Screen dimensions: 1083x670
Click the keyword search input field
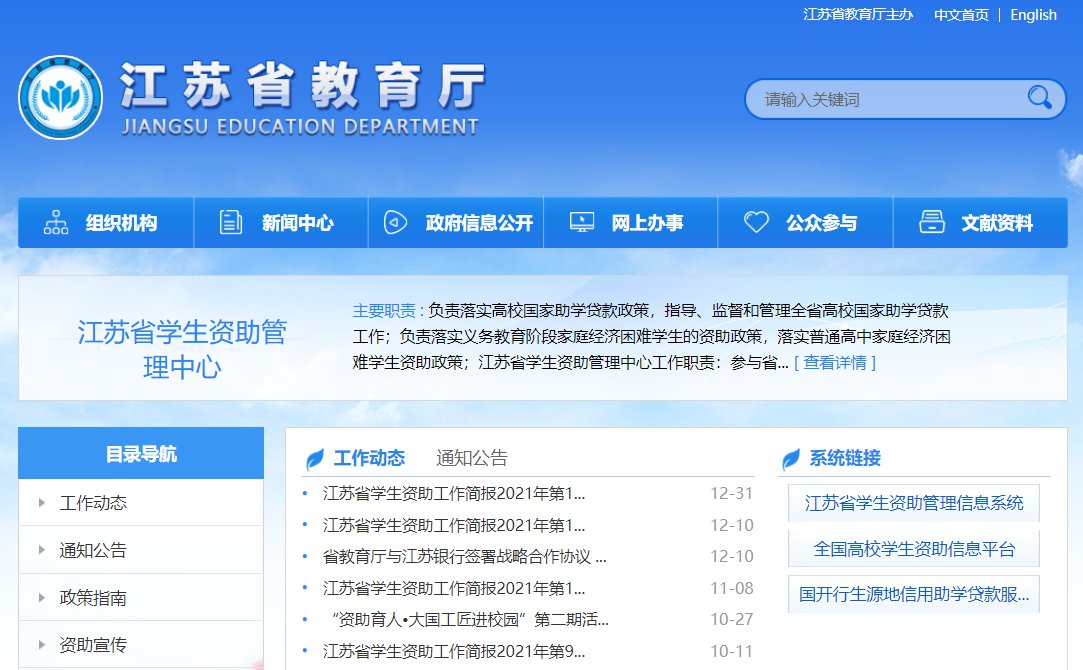890,99
